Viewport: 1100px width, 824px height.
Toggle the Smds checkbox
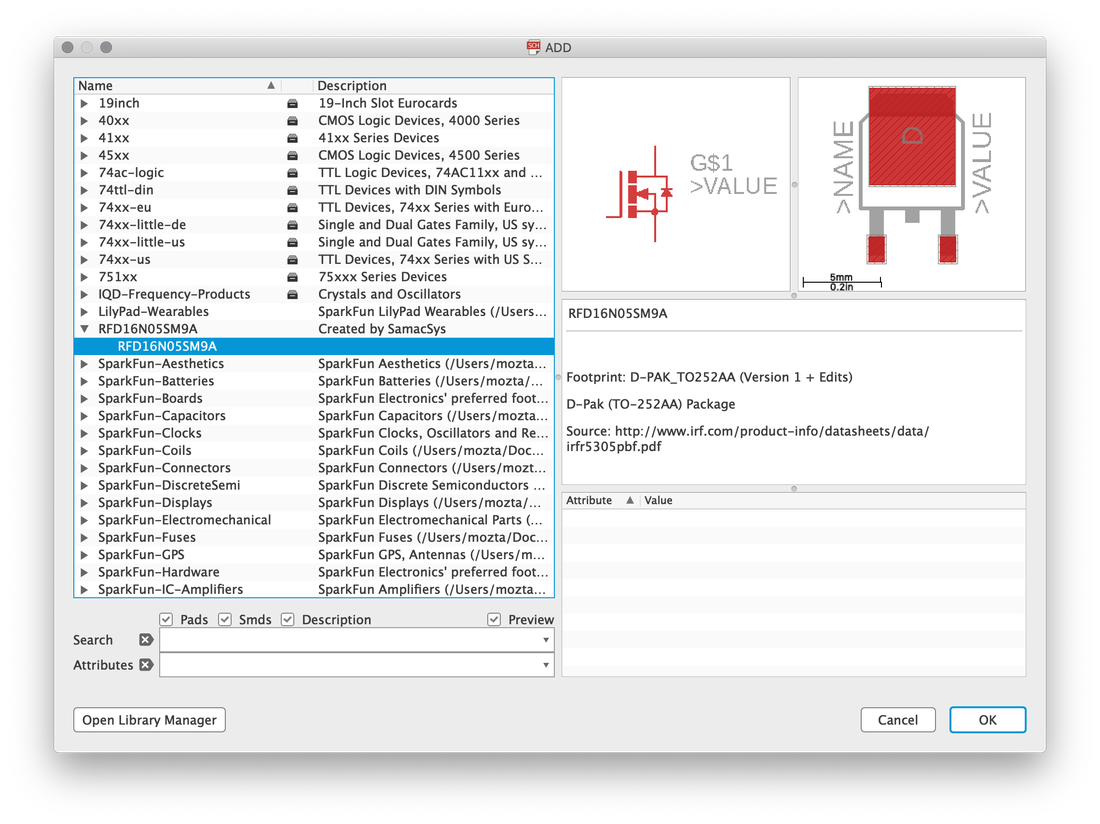(224, 619)
